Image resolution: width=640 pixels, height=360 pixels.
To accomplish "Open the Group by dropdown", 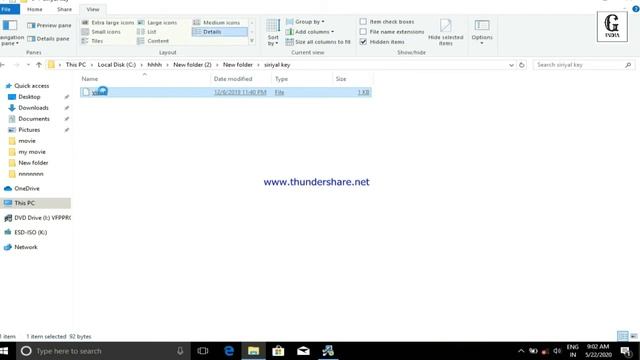I will coord(305,22).
